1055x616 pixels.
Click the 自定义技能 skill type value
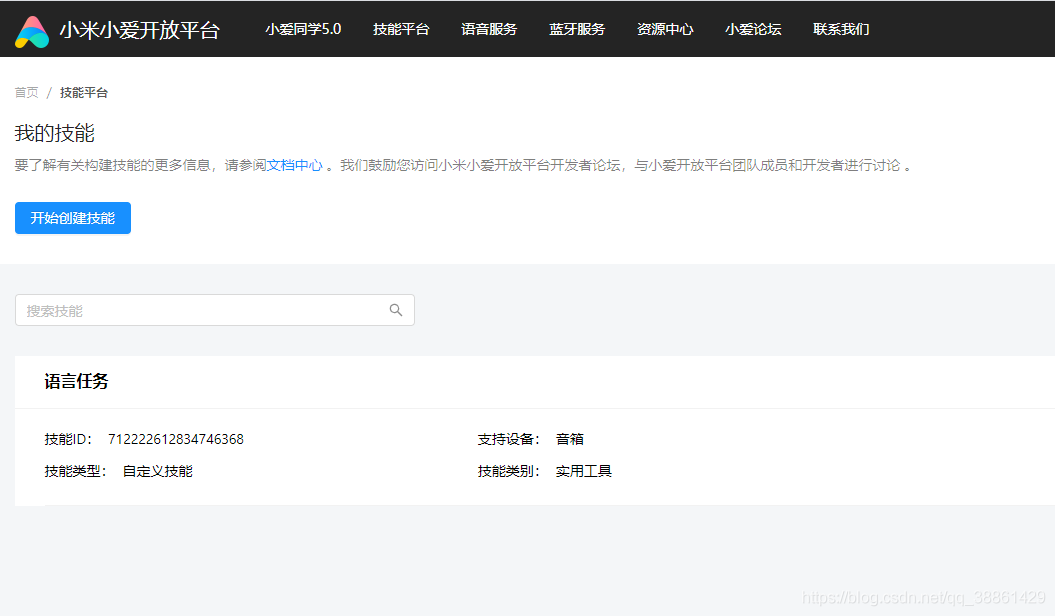(x=157, y=471)
